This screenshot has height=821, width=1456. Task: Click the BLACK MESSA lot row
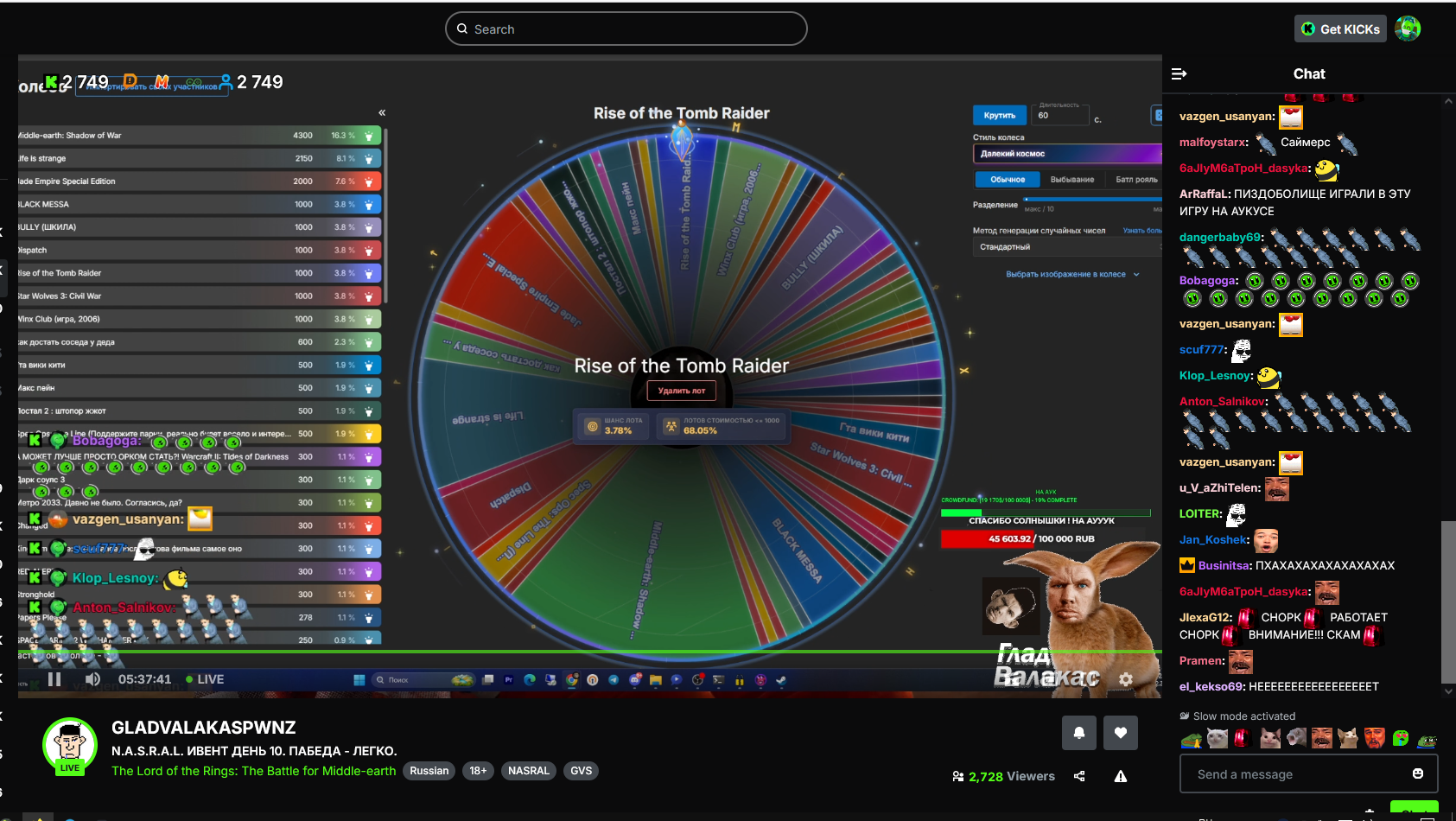200,205
